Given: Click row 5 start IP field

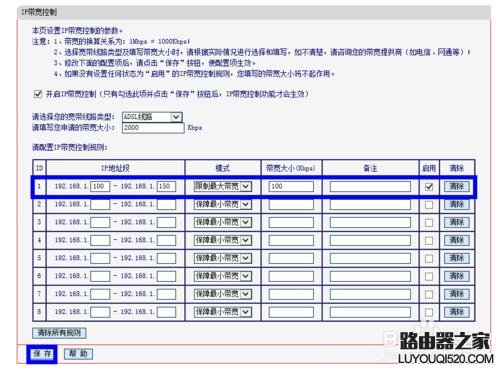Looking at the screenshot, I should (100, 258).
